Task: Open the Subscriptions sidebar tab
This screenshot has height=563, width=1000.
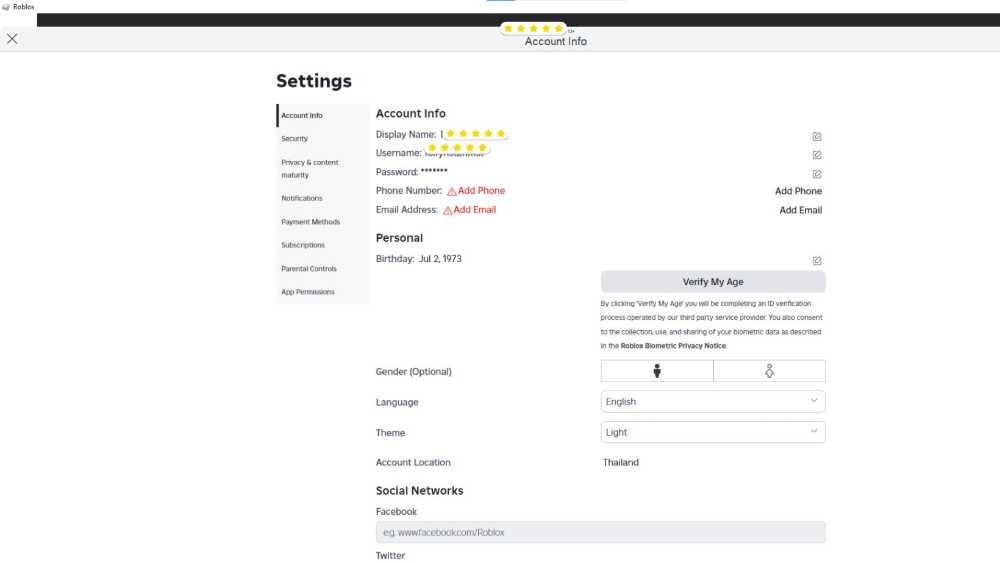Action: 323,245
